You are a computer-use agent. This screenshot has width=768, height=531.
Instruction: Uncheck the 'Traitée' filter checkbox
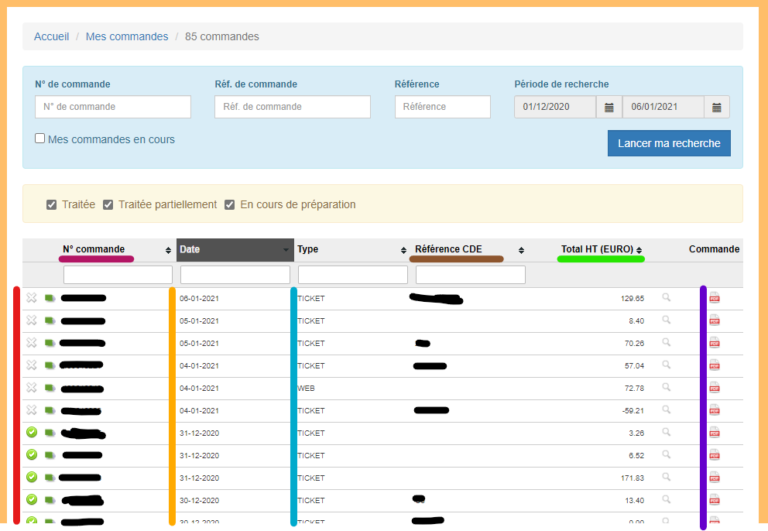tap(52, 205)
